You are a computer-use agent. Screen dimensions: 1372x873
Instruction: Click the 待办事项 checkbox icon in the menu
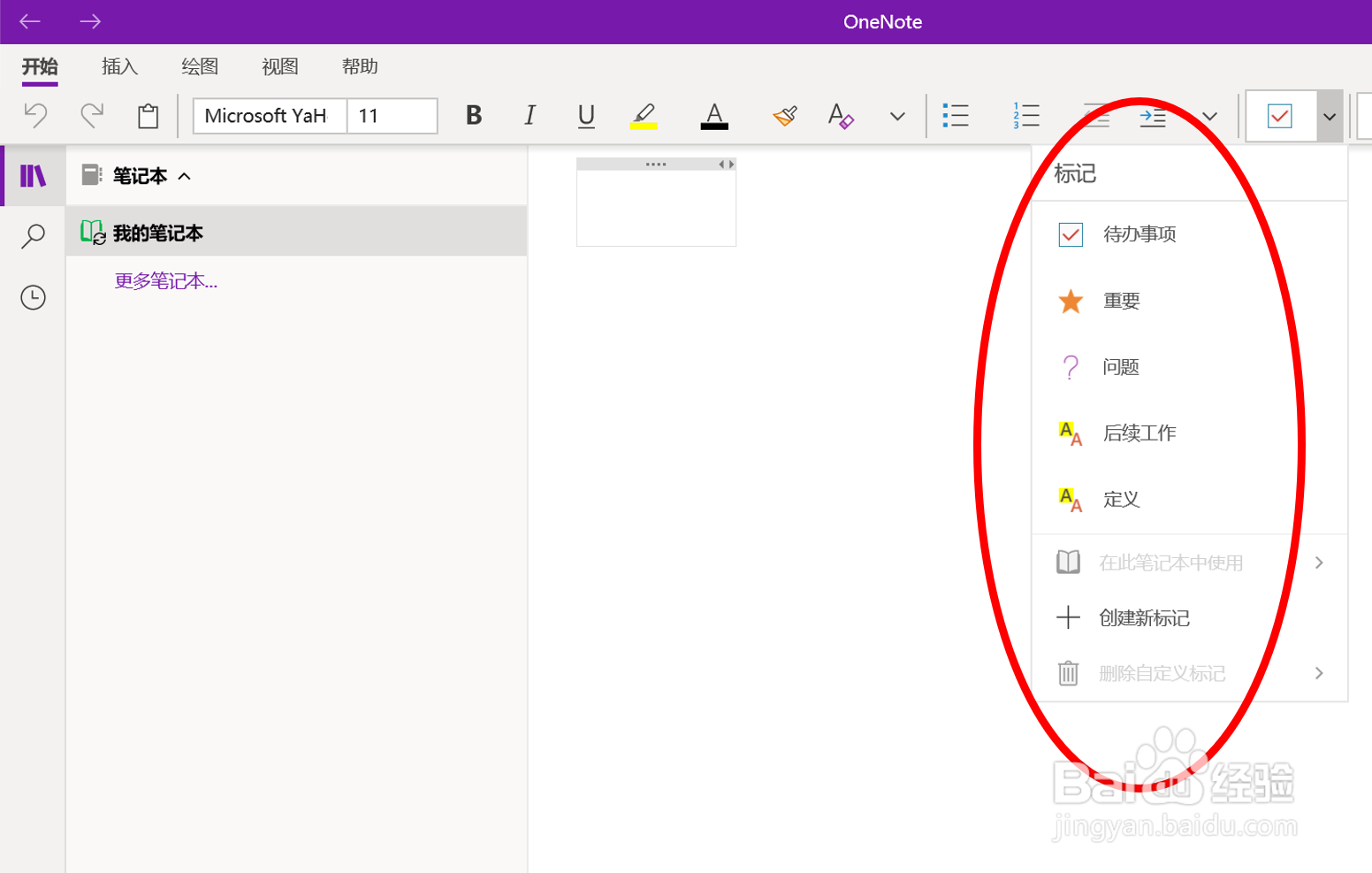coord(1071,234)
